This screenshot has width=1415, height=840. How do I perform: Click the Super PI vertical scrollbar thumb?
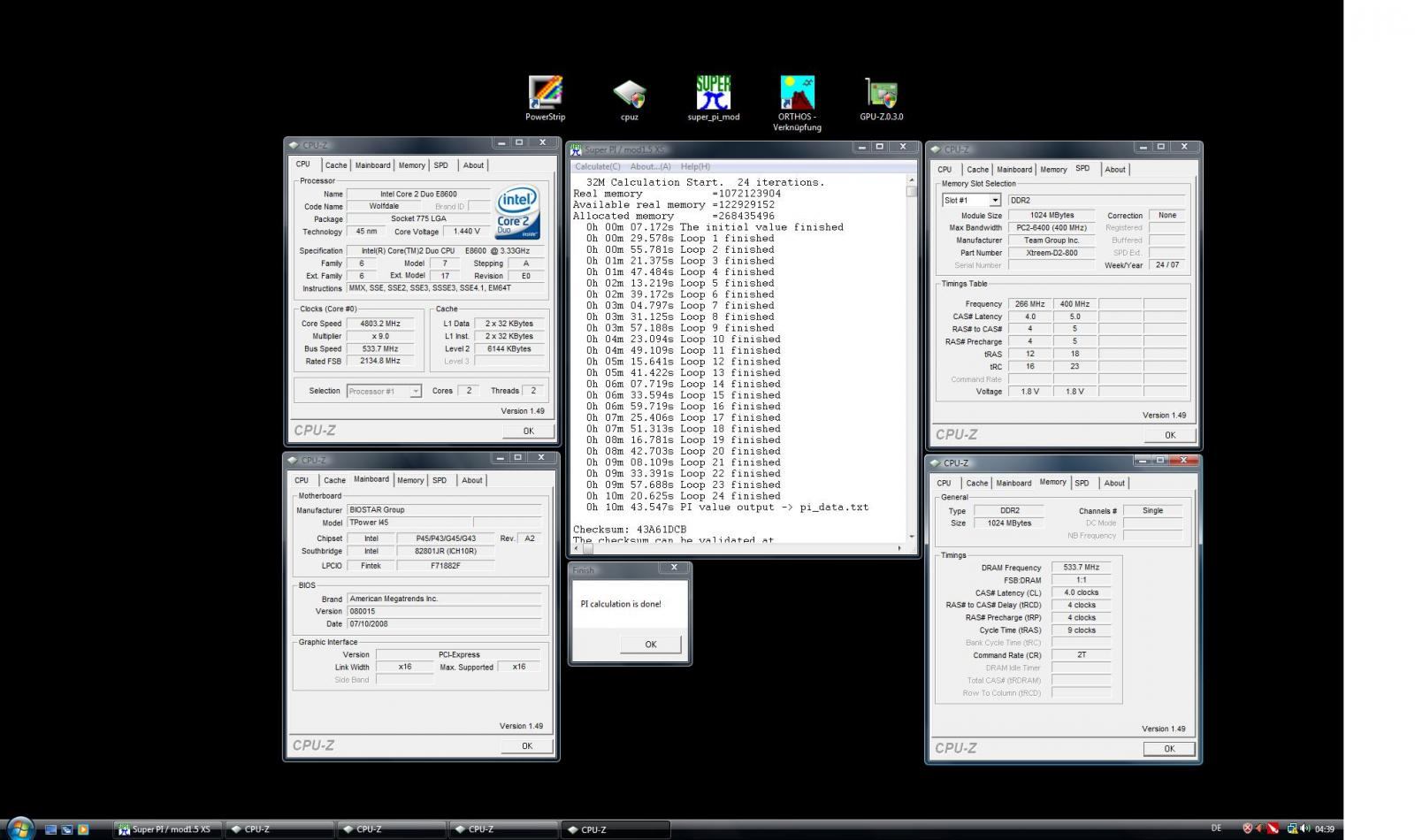point(912,191)
